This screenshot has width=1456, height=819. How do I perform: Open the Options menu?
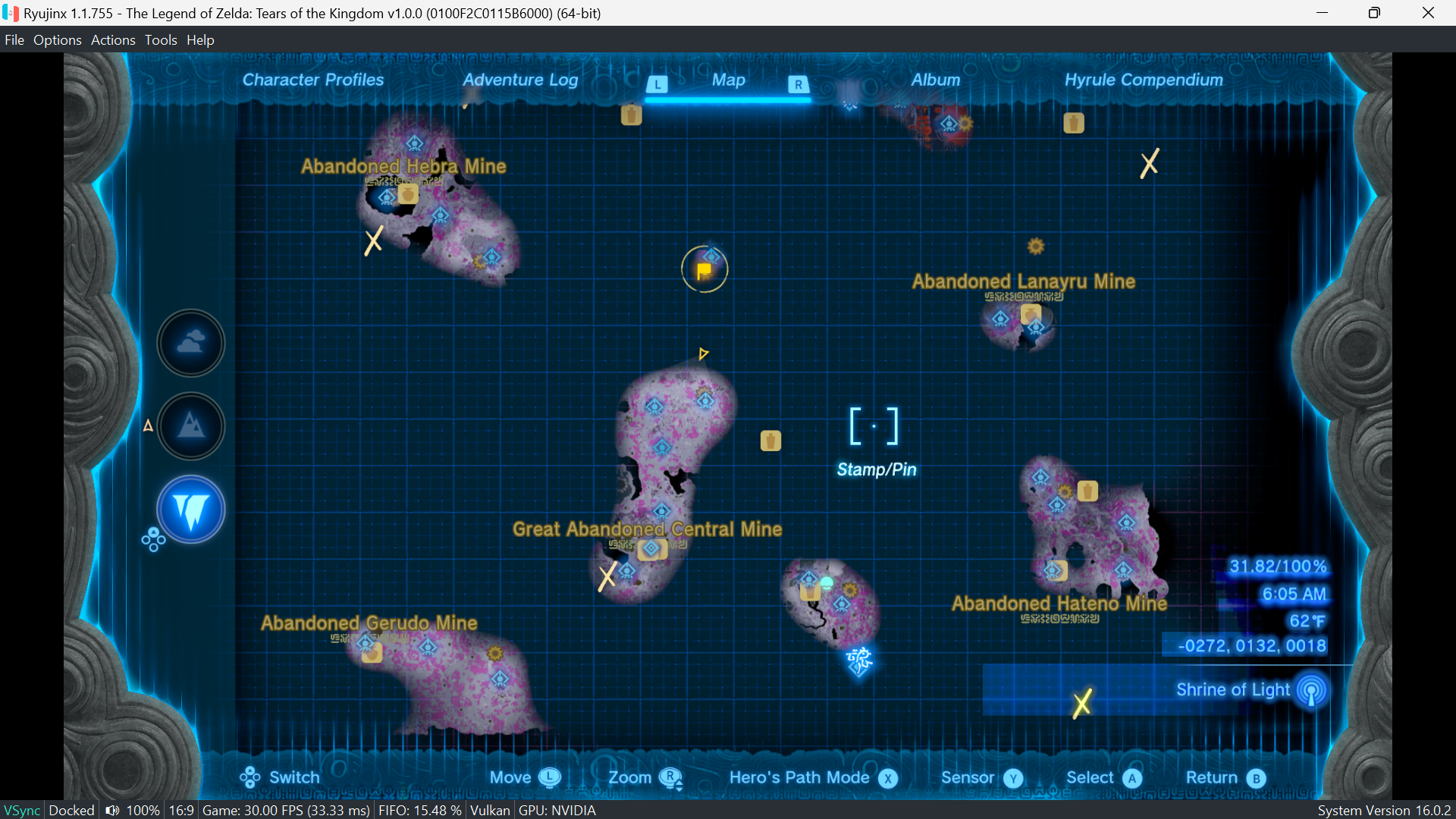click(x=58, y=40)
